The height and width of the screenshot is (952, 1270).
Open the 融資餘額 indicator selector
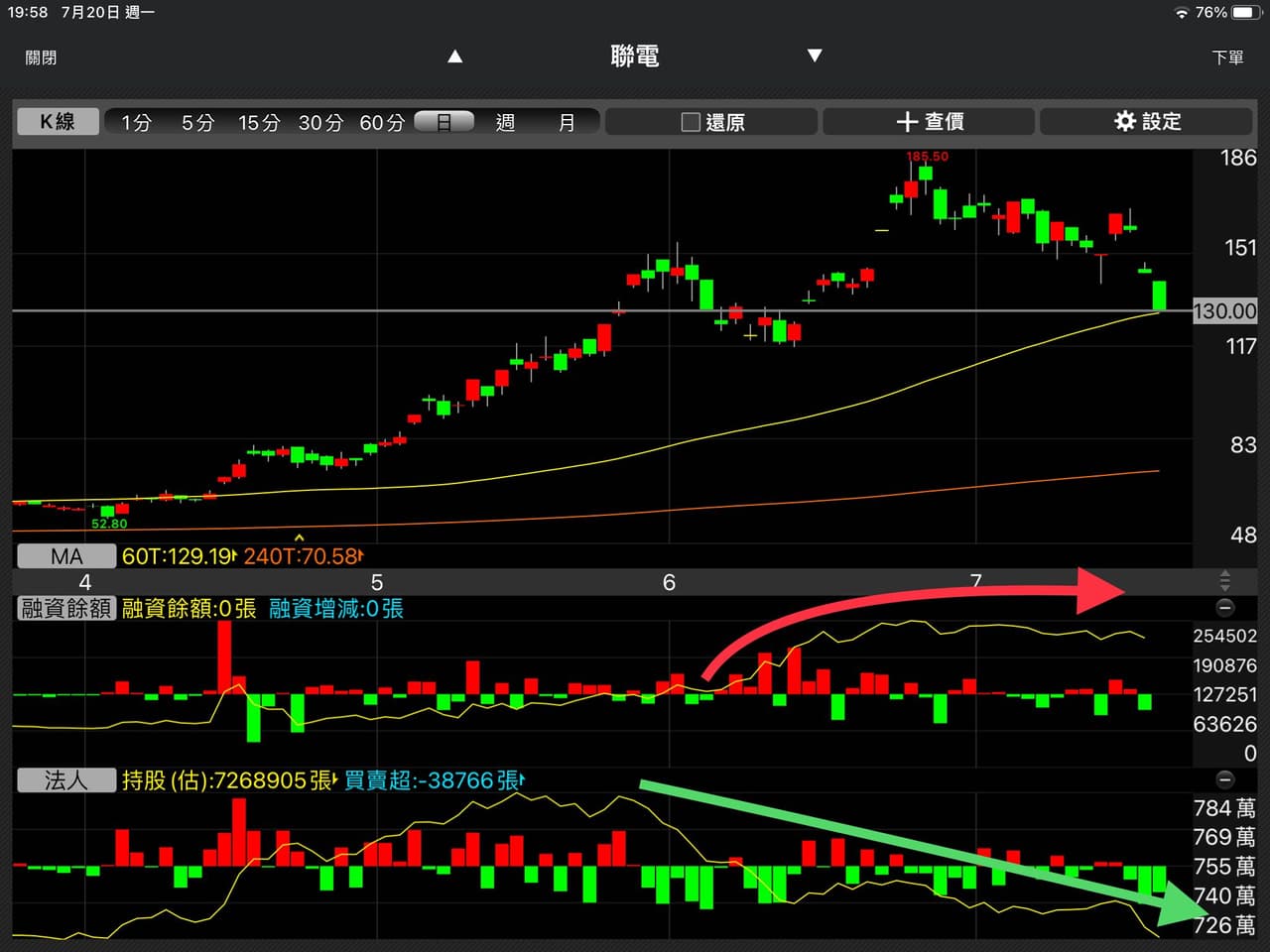66,608
